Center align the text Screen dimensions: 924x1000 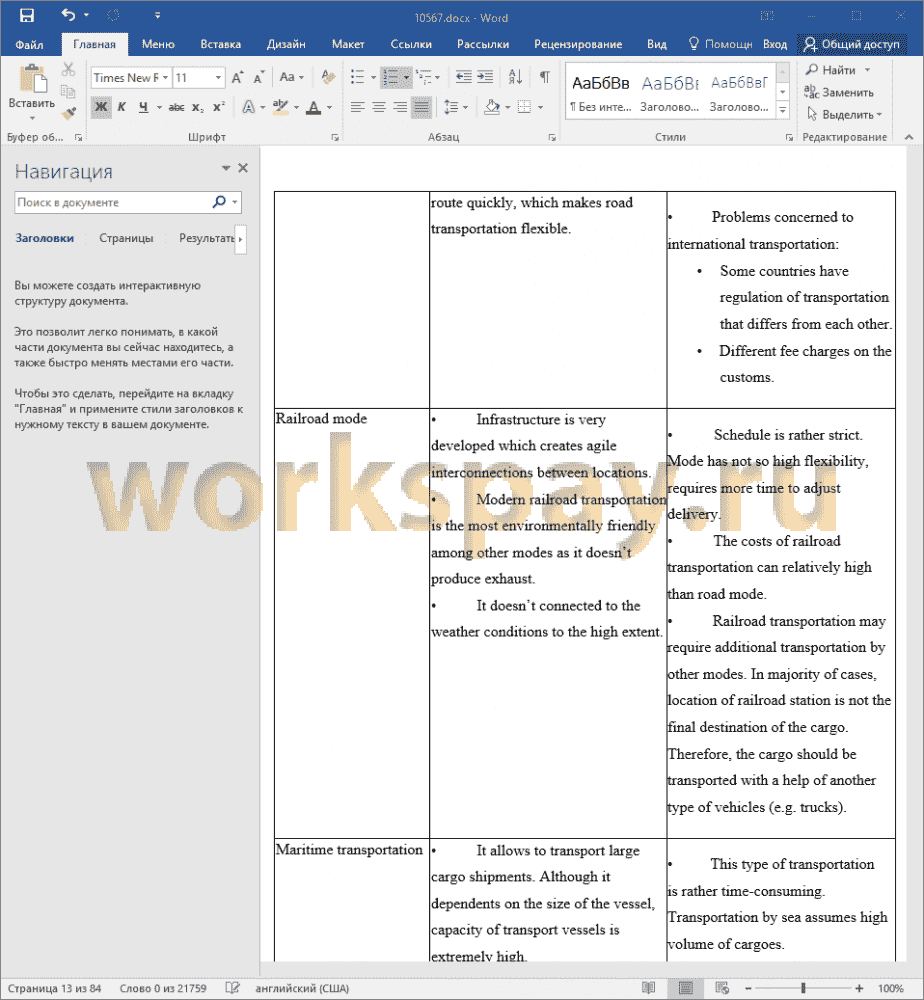point(379,107)
